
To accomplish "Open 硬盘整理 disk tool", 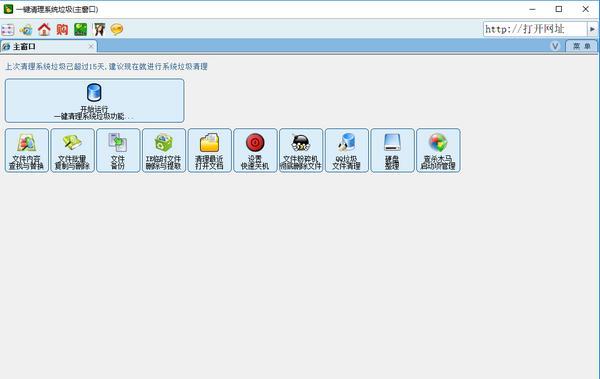I will click(393, 150).
